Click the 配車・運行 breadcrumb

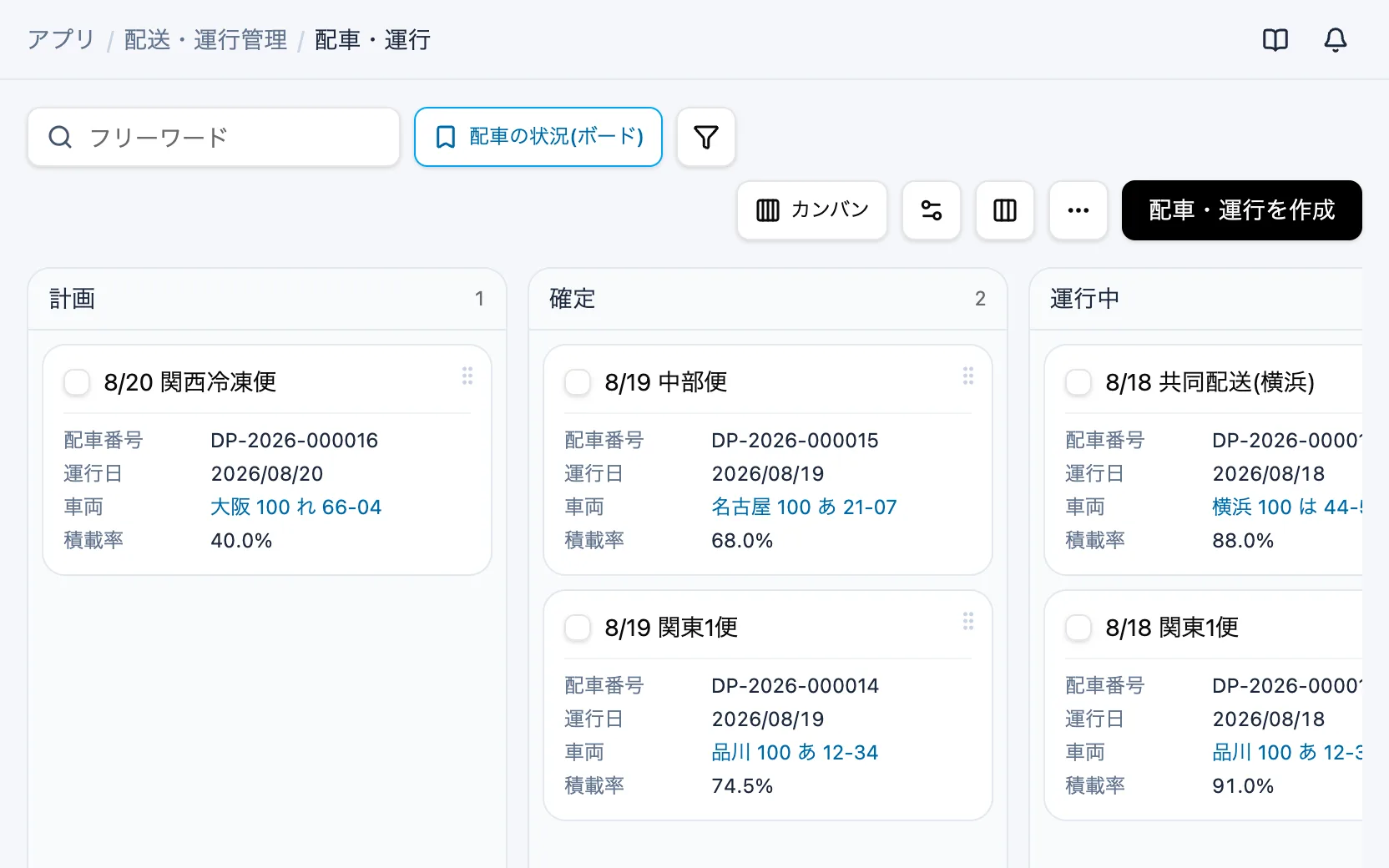tap(372, 40)
